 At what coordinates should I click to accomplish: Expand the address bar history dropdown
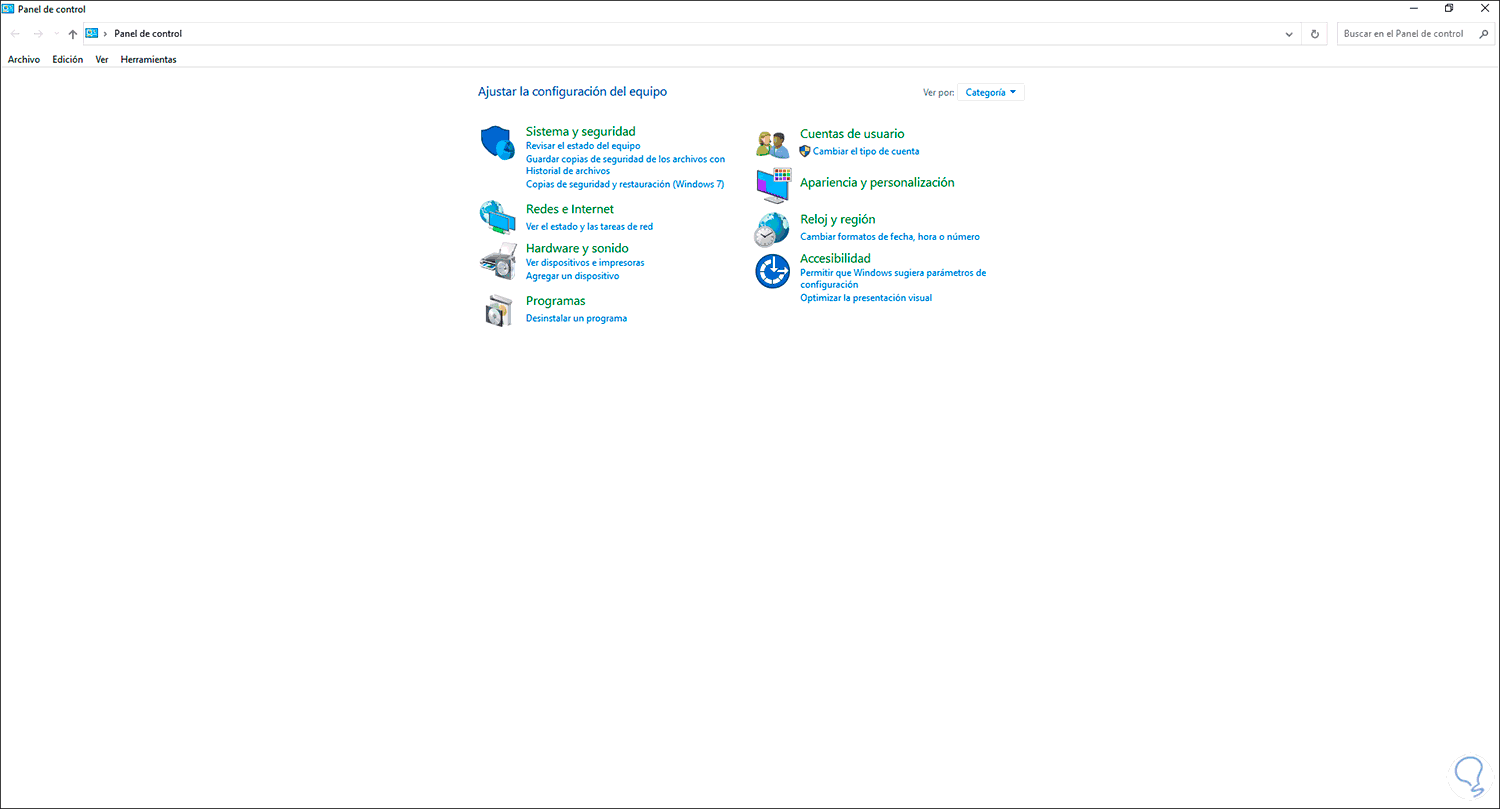pos(1289,34)
